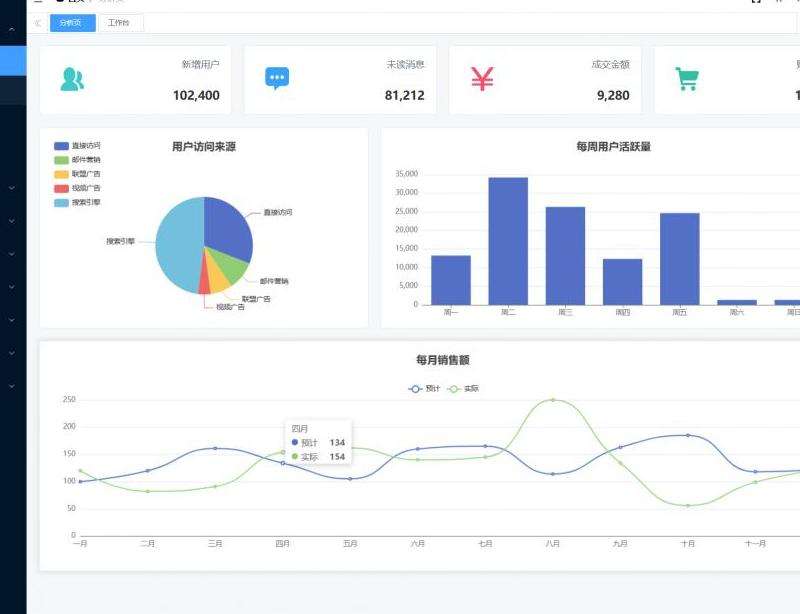Click the short 周六 bar
This screenshot has width=800, height=614.
(x=737, y=303)
